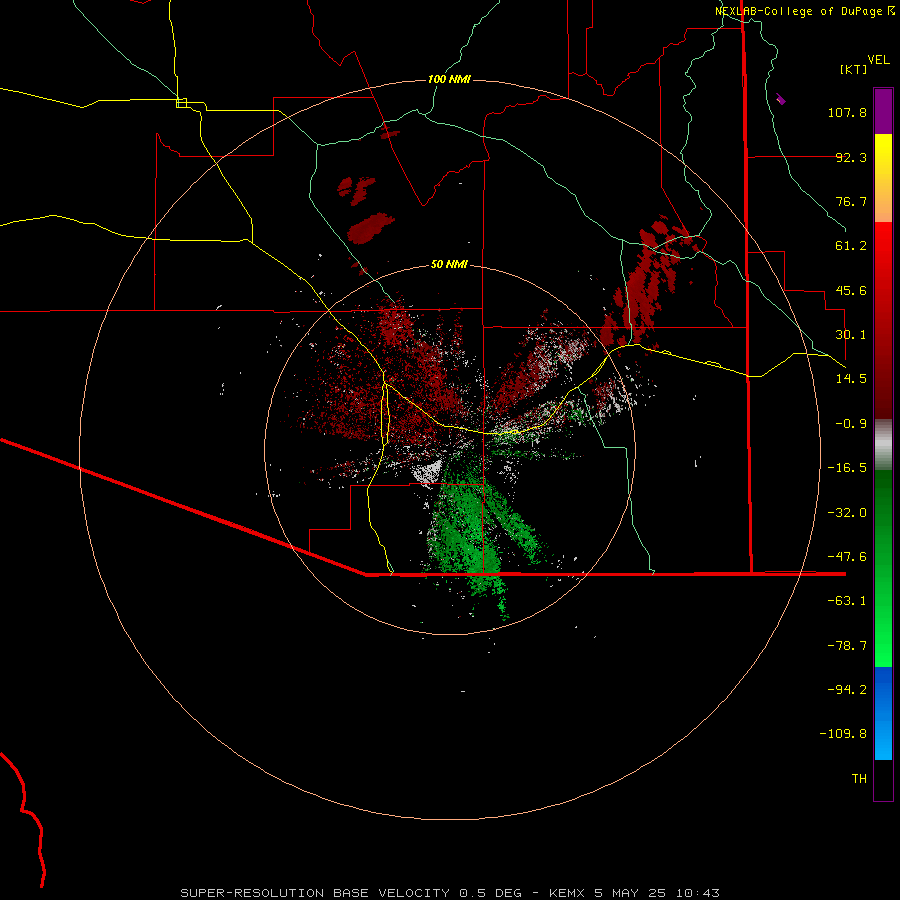Pick the blue segment of the color bar
900x900 pixels.
883,713
